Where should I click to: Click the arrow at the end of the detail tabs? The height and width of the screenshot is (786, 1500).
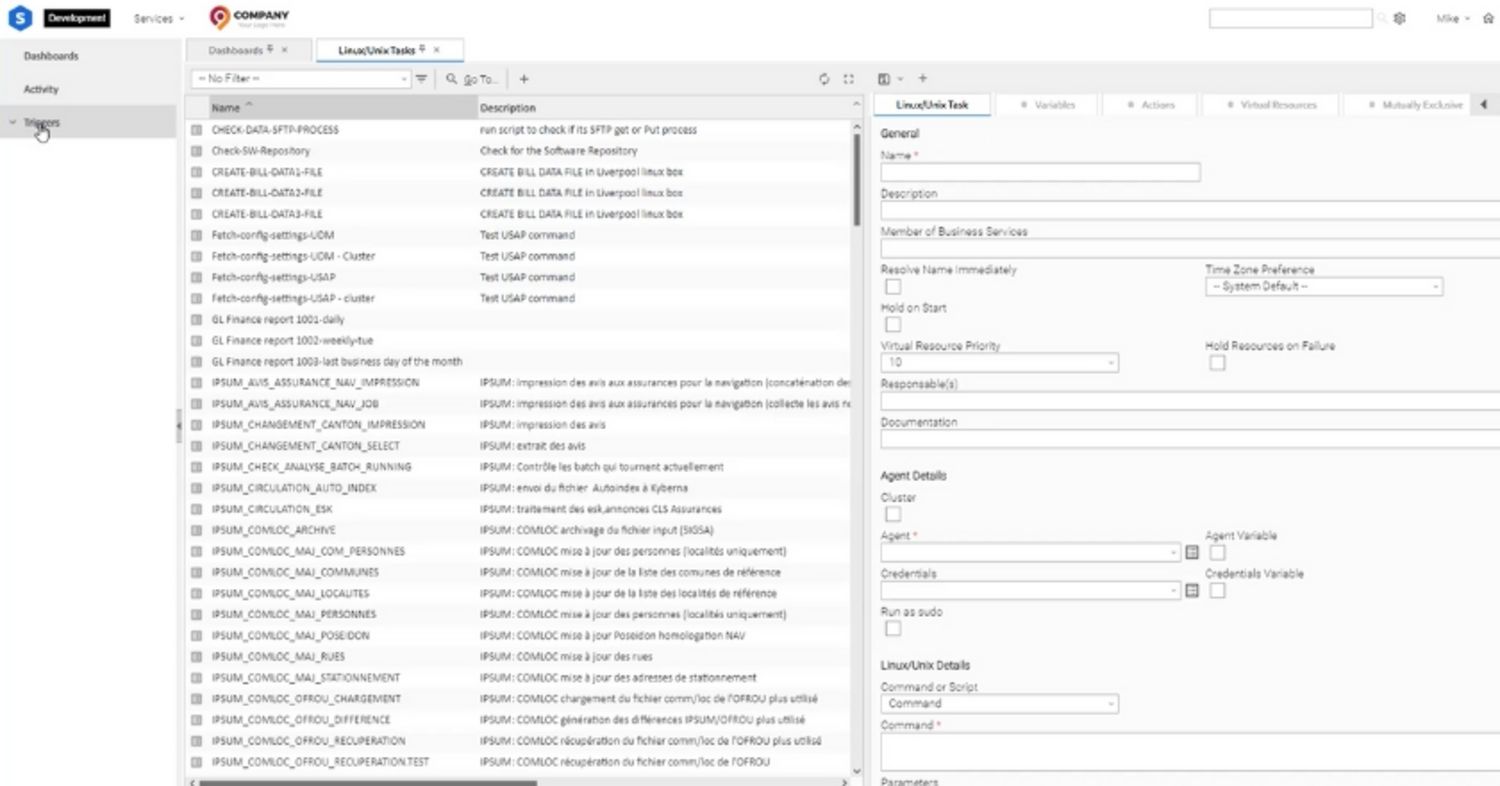click(1483, 105)
